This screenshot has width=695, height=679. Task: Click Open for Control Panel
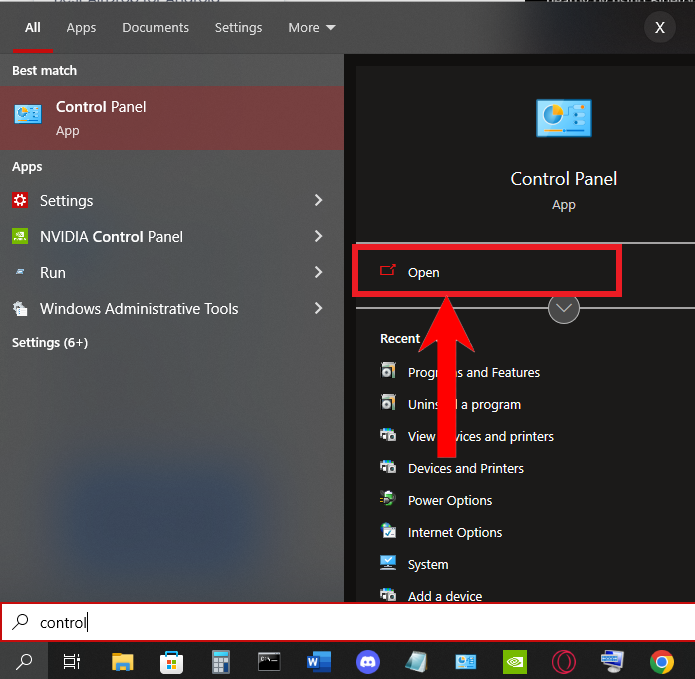coord(487,272)
